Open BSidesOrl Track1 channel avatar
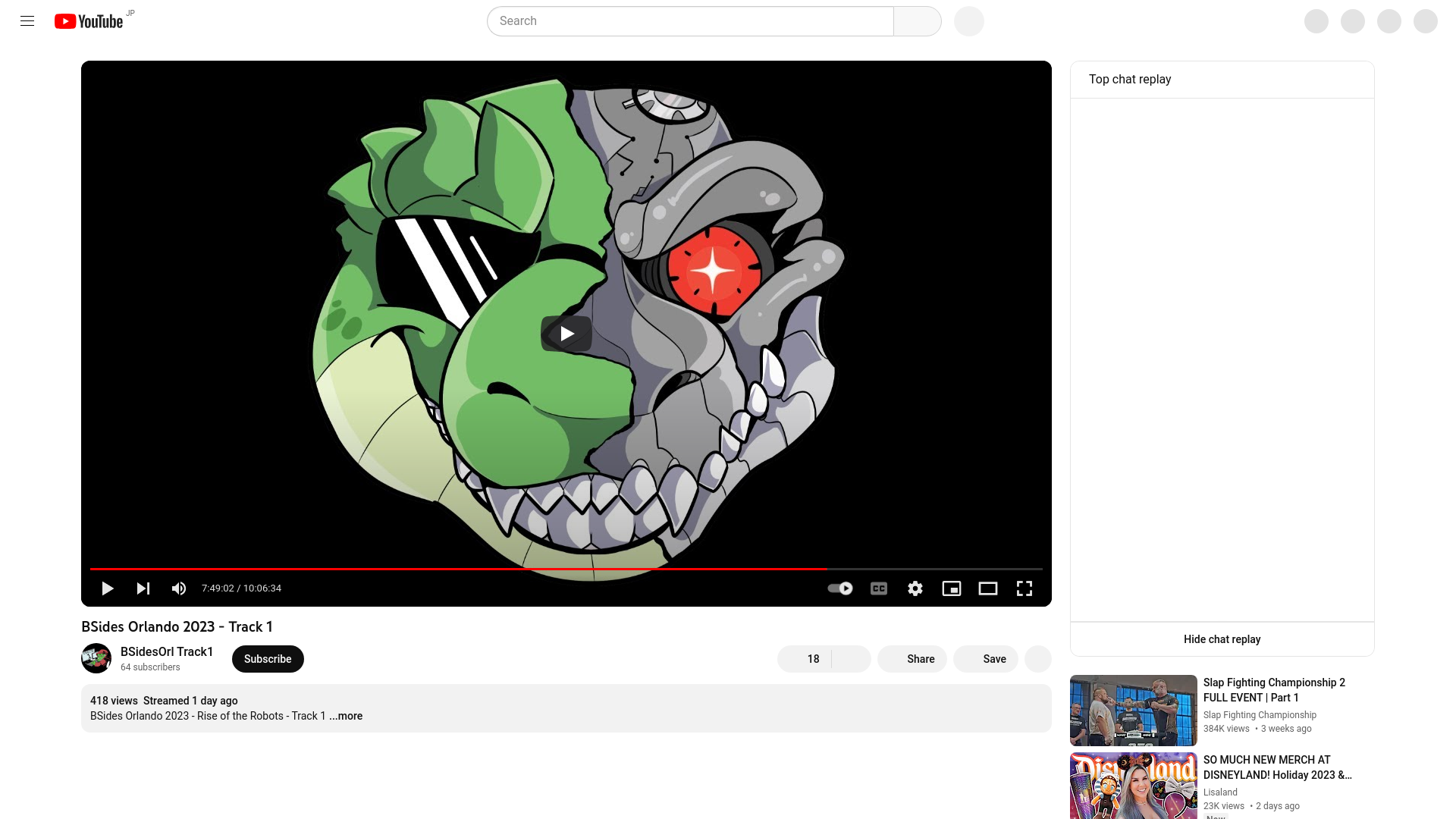Image resolution: width=1456 pixels, height=819 pixels. [x=96, y=658]
